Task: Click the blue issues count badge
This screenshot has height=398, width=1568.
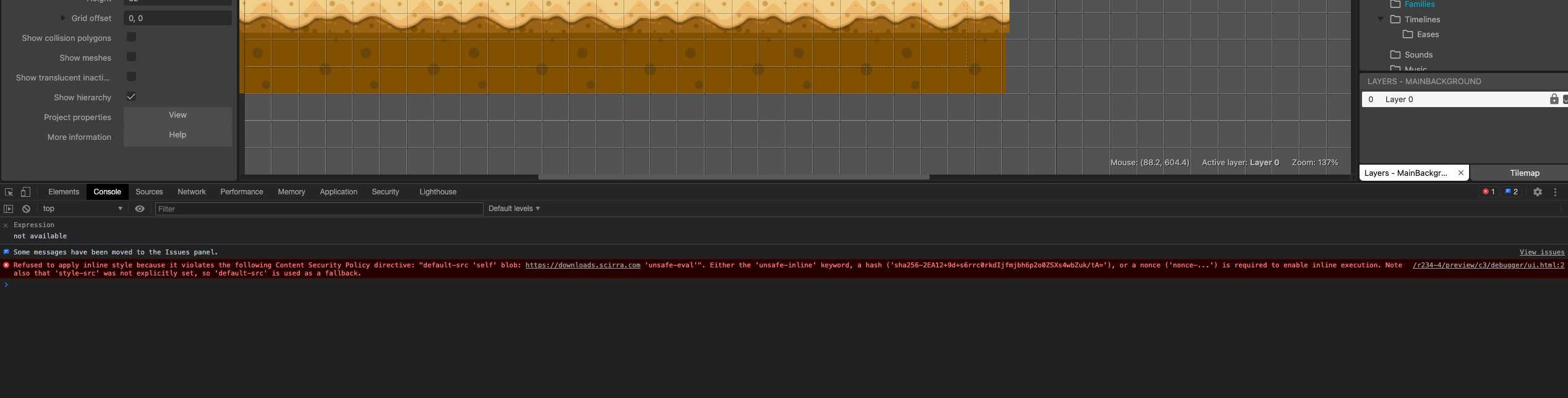Action: (1511, 192)
